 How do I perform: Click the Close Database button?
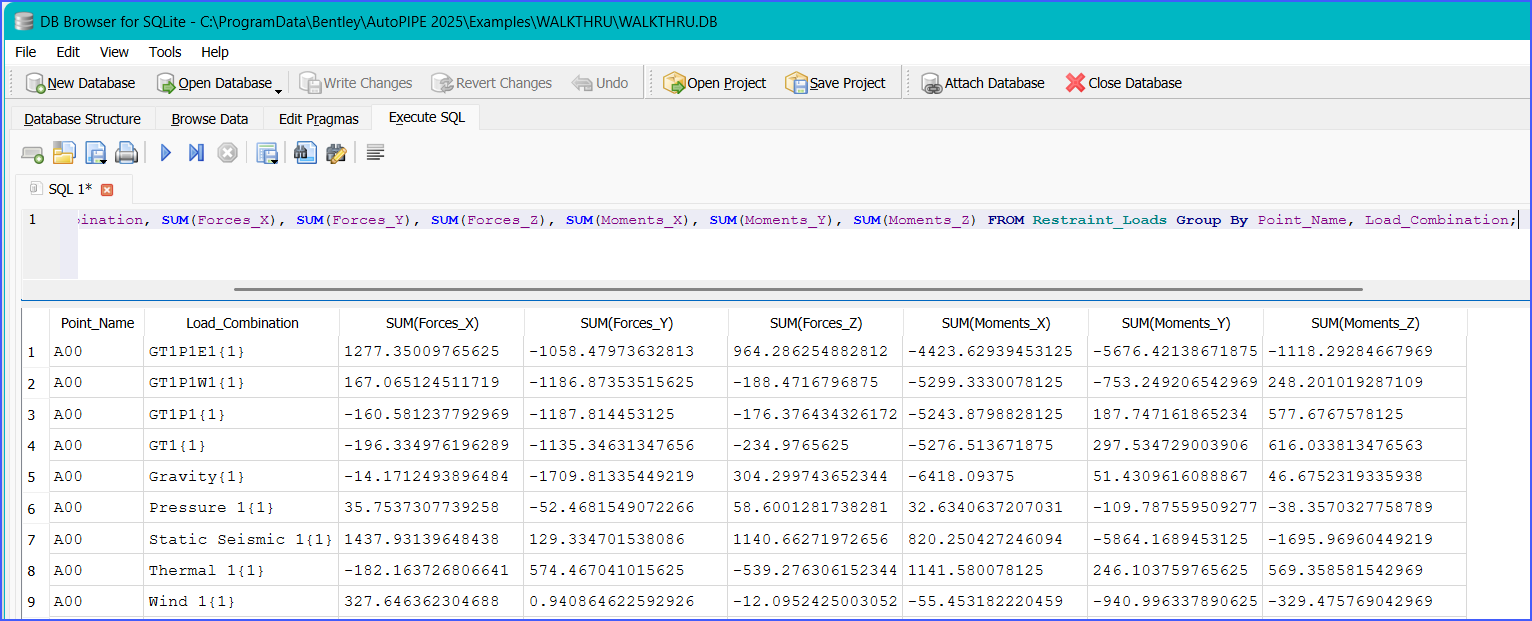(x=1123, y=83)
